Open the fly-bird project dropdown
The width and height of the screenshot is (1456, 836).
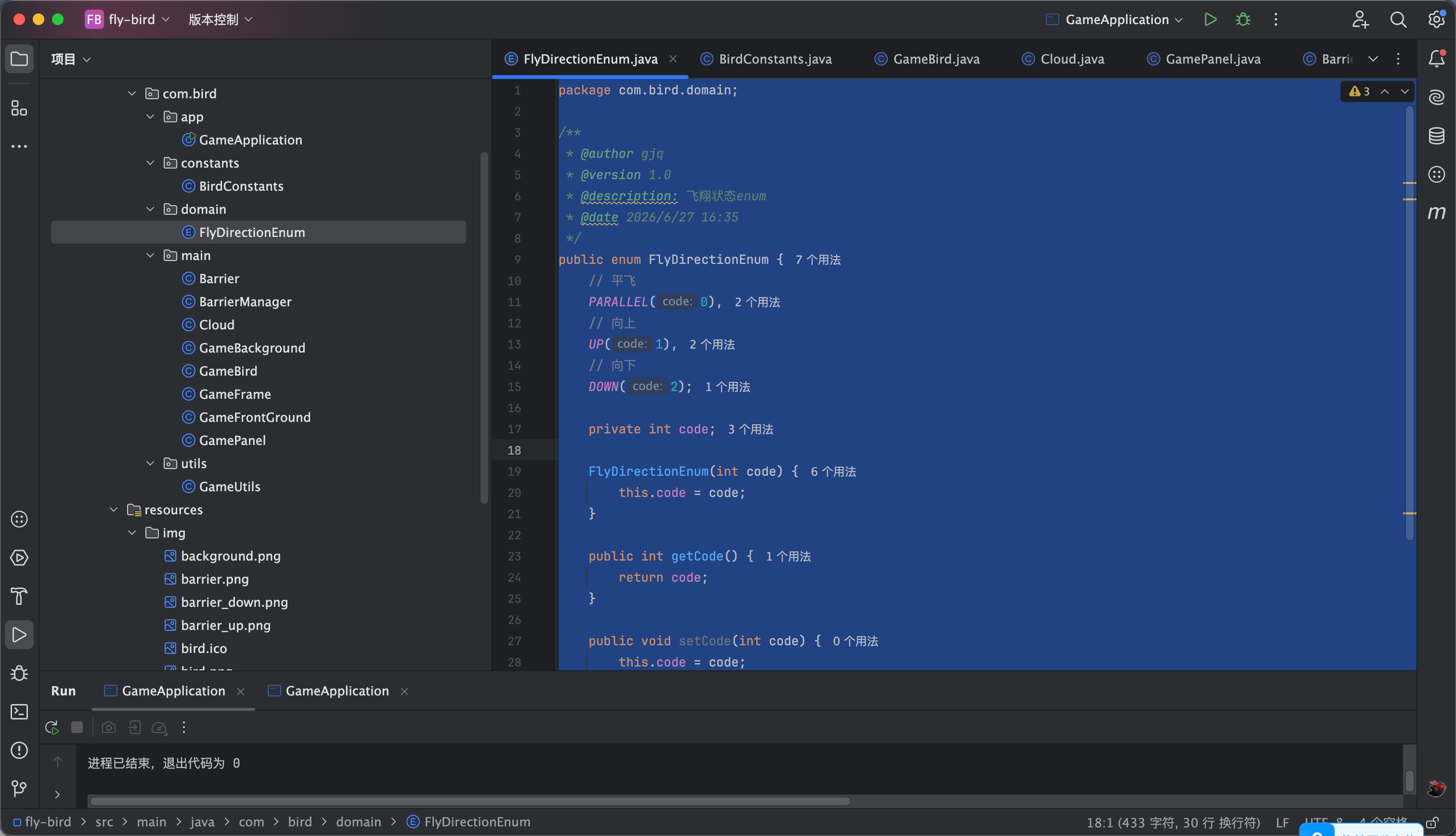[x=128, y=20]
